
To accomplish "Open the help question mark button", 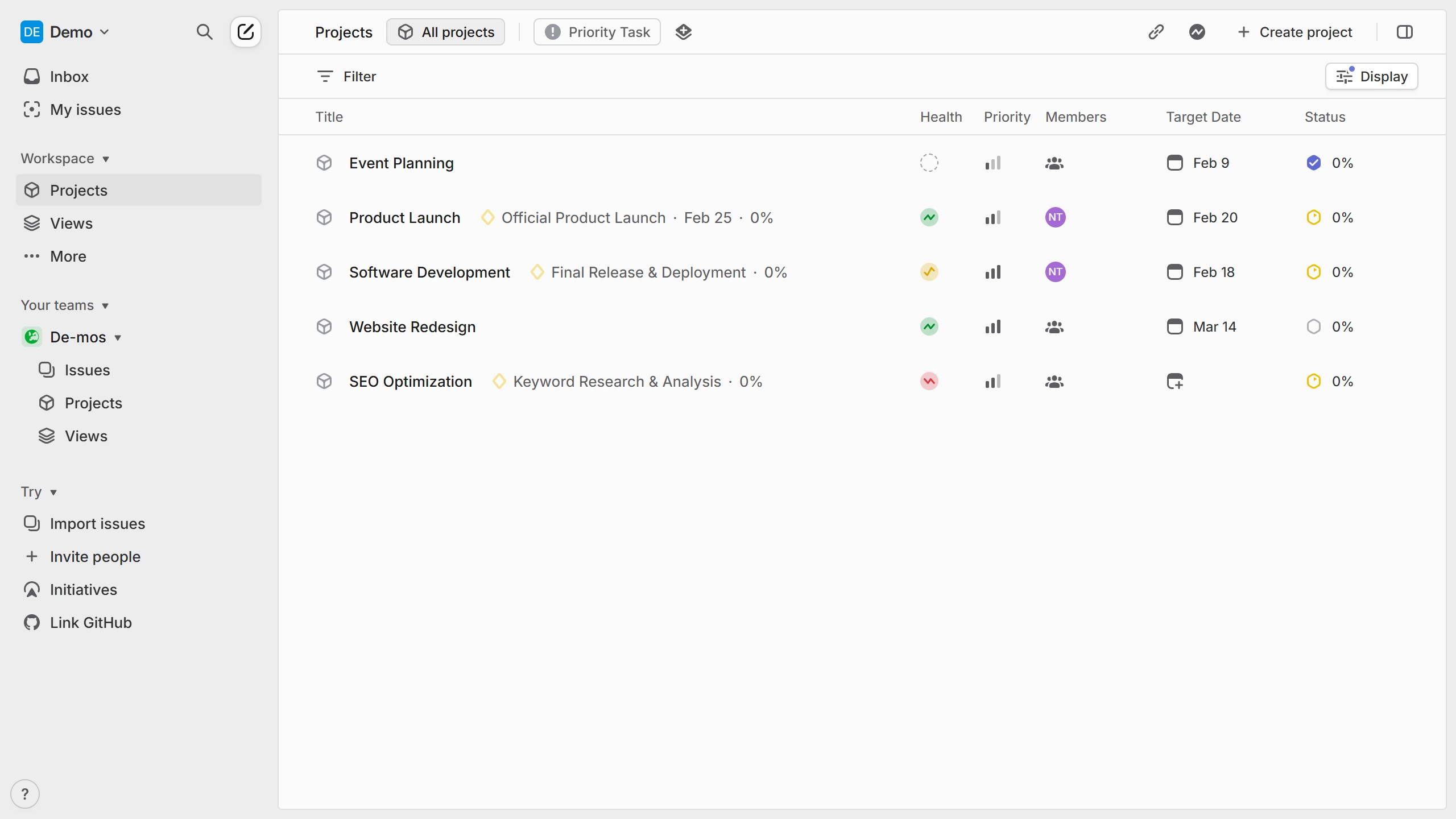I will click(x=25, y=793).
